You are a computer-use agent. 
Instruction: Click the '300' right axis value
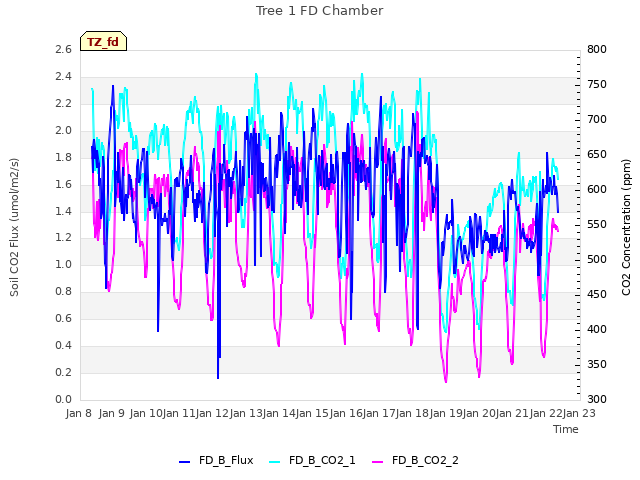(x=597, y=399)
